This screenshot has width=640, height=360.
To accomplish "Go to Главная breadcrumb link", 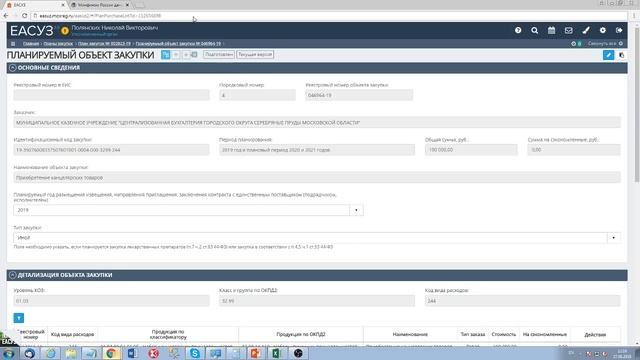I will tap(31, 44).
